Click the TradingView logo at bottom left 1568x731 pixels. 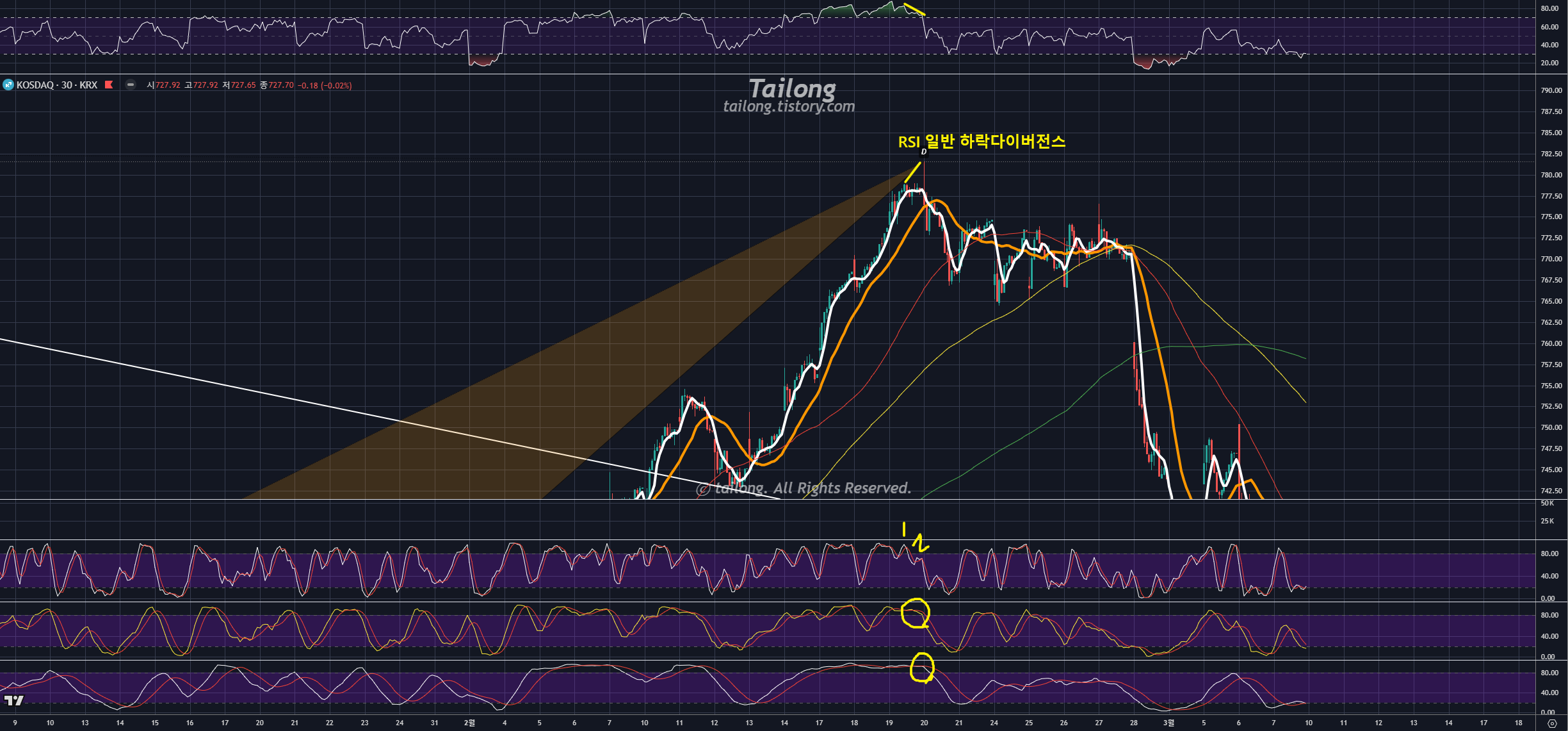pyautogui.click(x=13, y=700)
